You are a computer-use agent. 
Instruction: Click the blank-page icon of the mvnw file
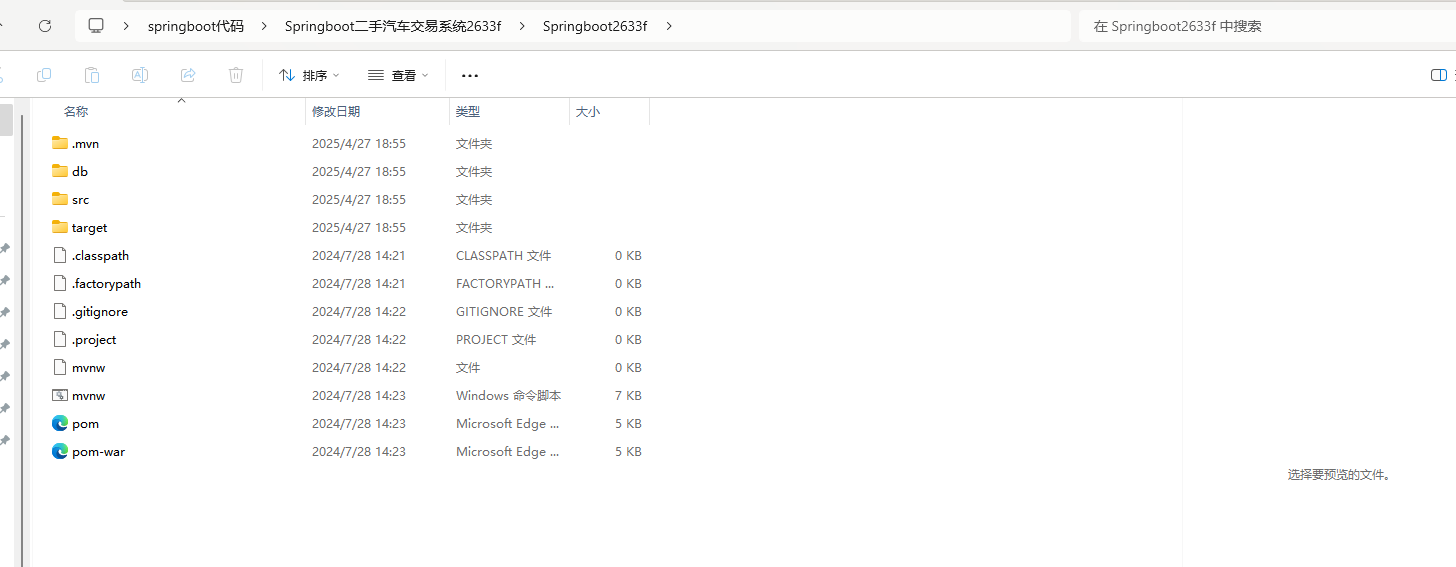point(60,367)
